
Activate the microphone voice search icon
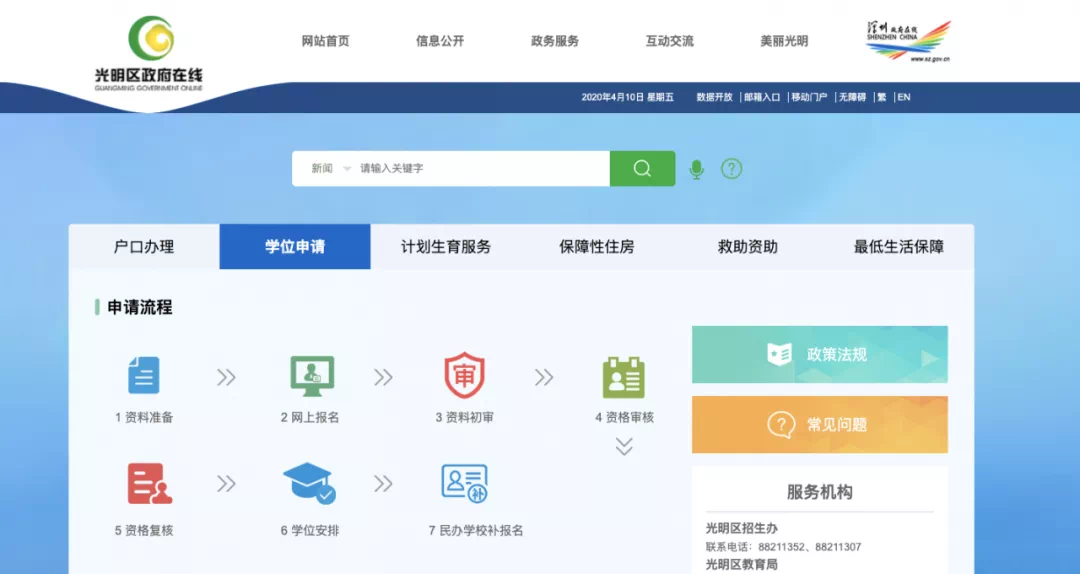(x=697, y=169)
